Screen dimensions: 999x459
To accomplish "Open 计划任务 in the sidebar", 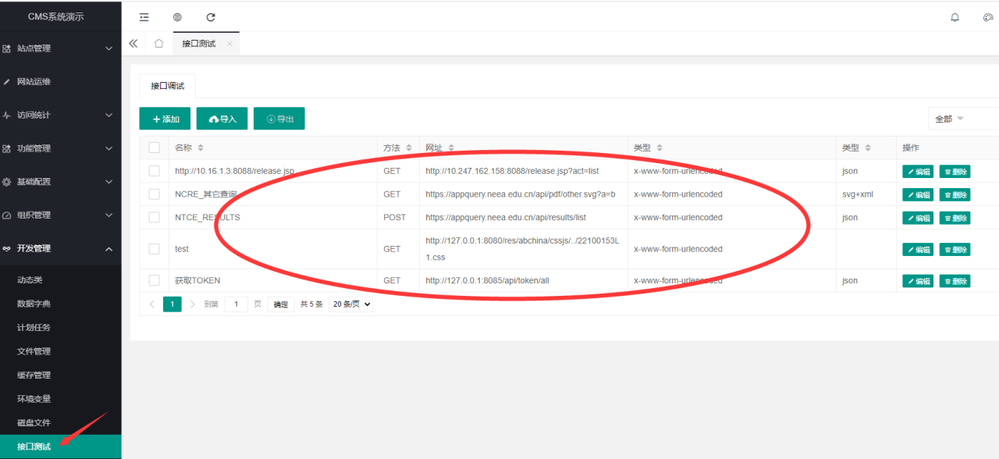I will [x=34, y=327].
